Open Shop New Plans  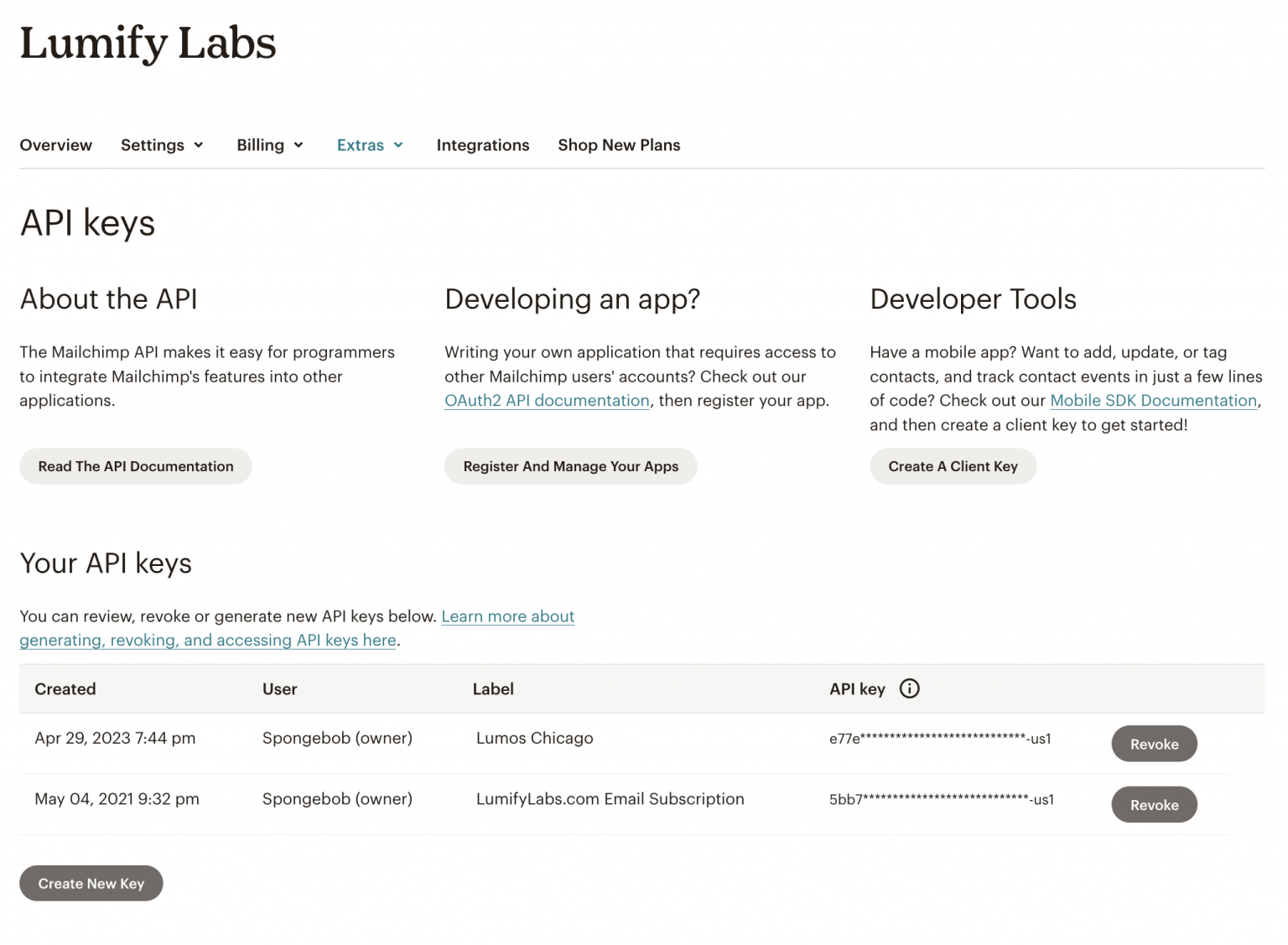pos(619,145)
